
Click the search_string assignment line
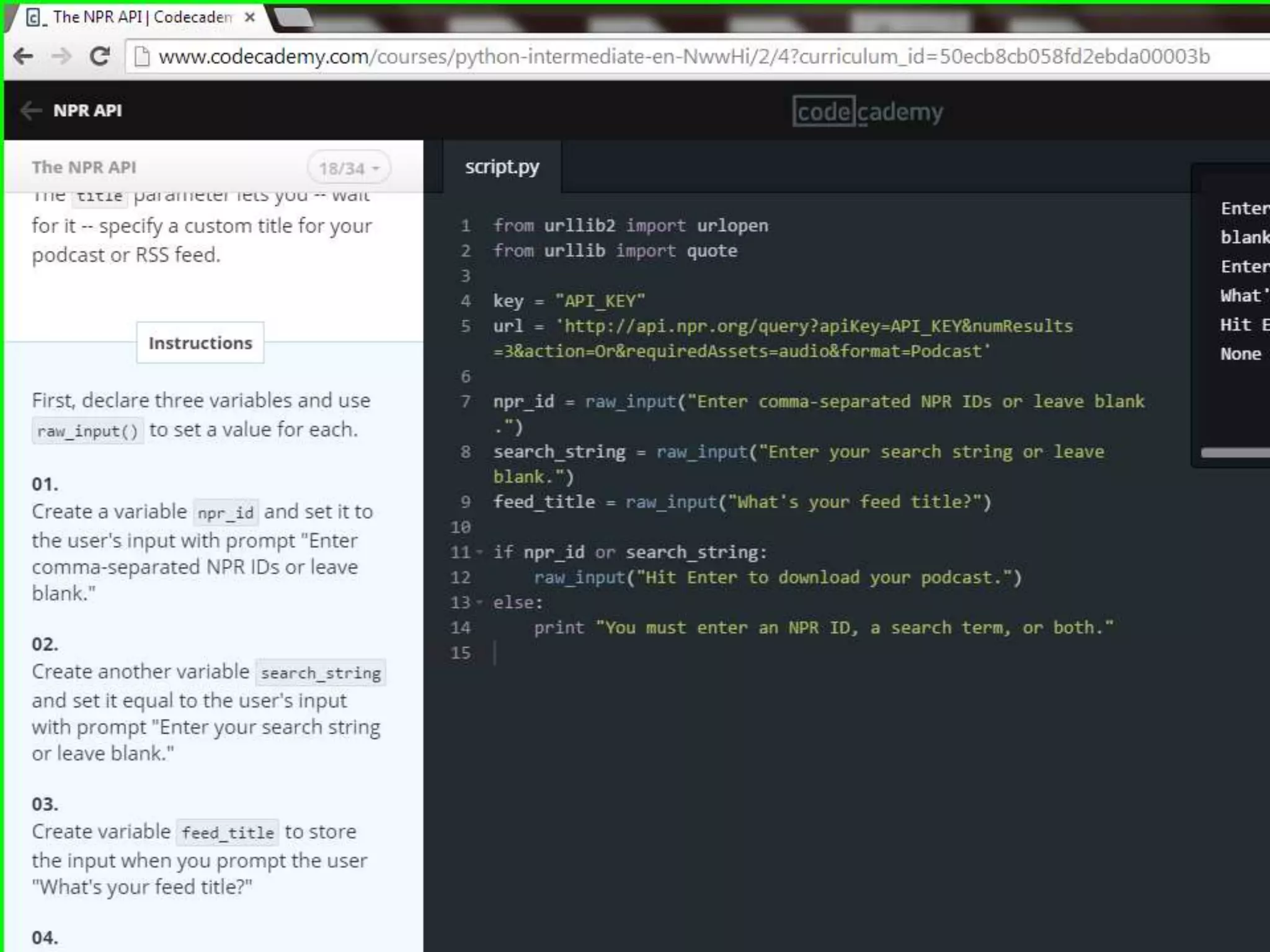(799, 464)
